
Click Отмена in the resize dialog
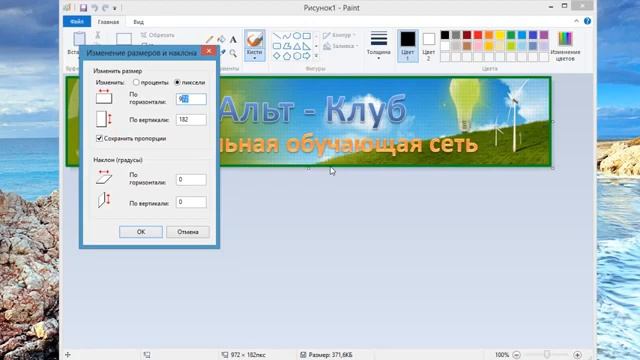click(188, 232)
